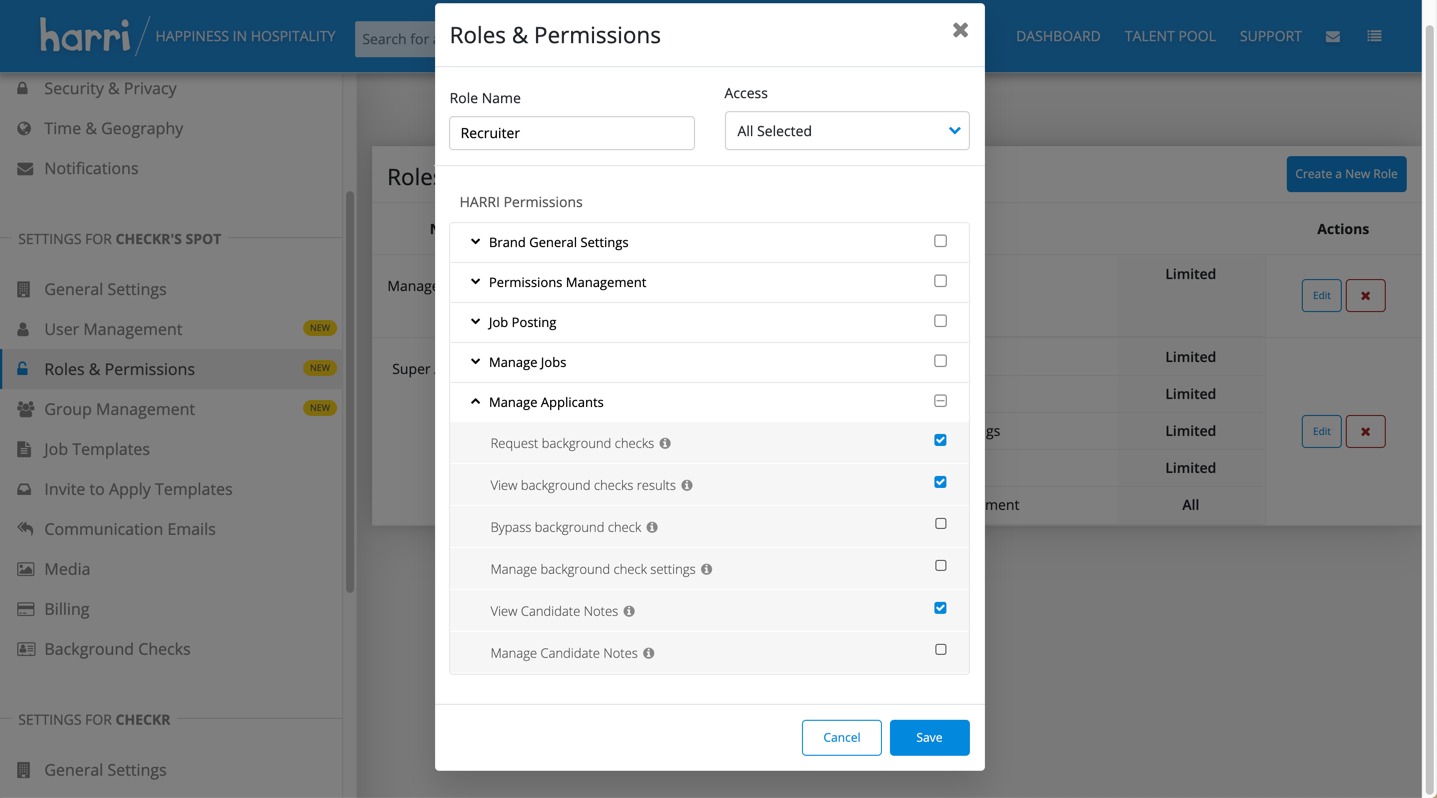The width and height of the screenshot is (1437, 798).
Task: Click the card icon for Billing
Action: tap(25, 609)
